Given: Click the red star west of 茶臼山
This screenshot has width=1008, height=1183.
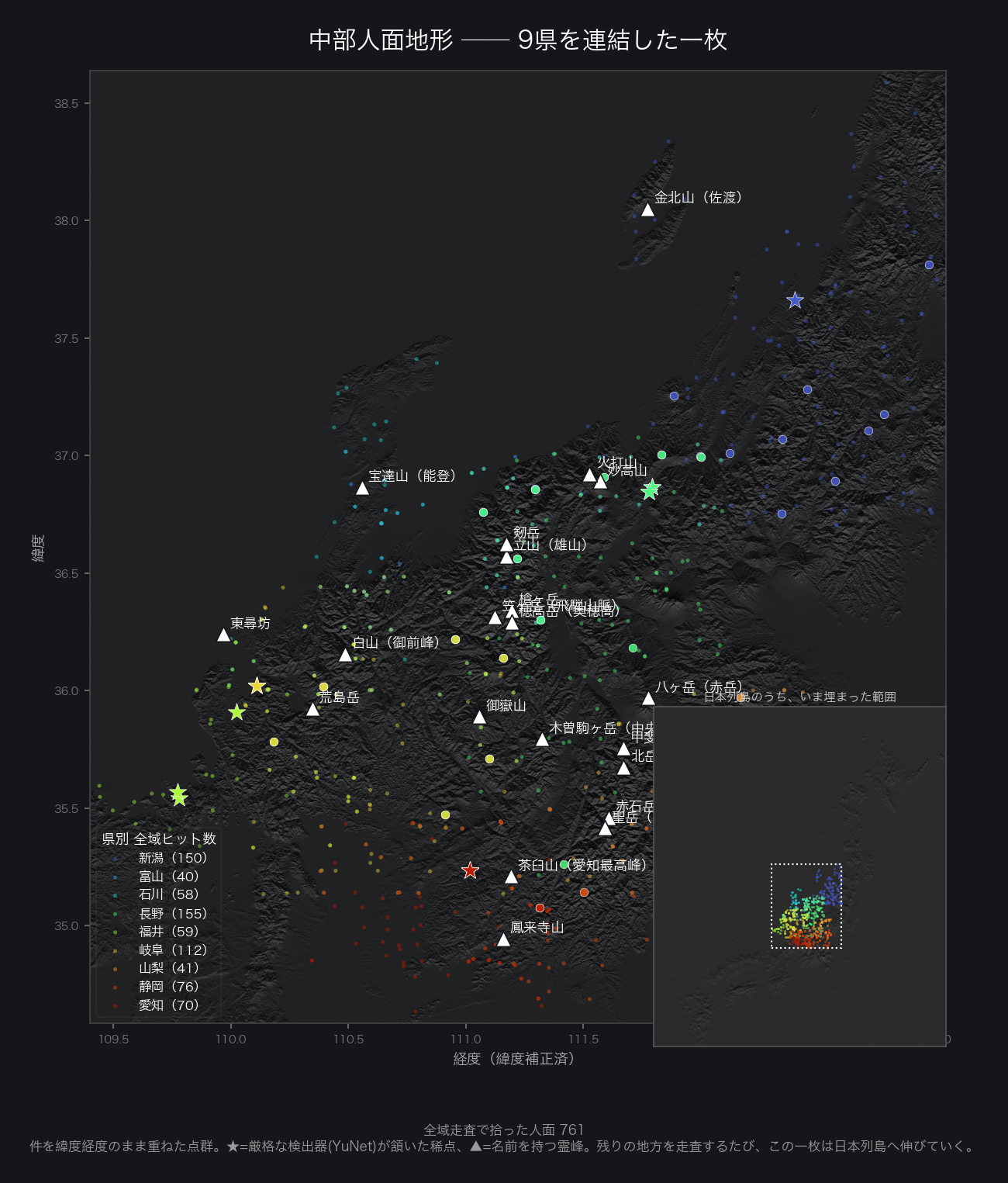Looking at the screenshot, I should (470, 870).
